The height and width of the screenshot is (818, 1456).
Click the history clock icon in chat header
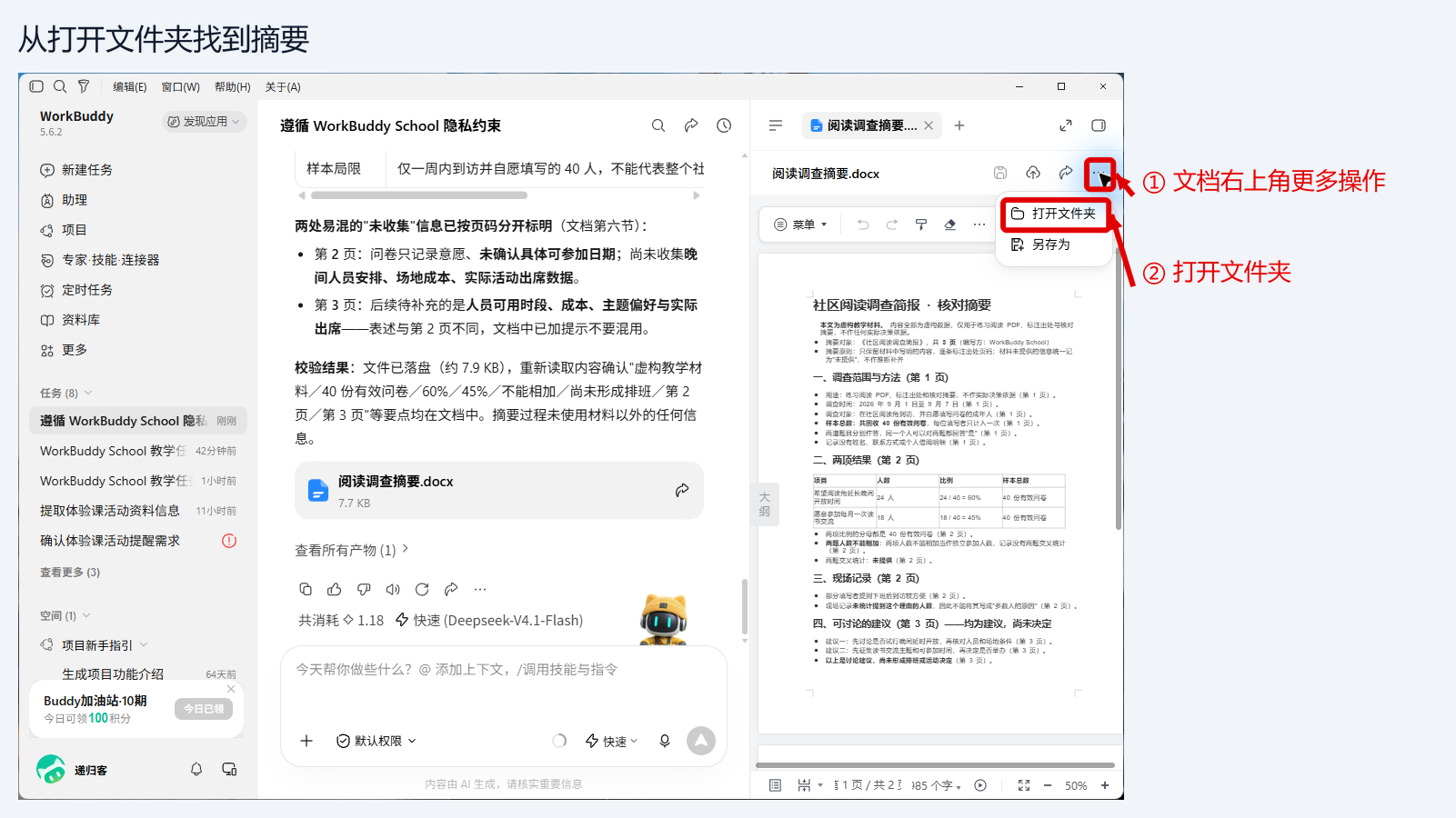724,125
